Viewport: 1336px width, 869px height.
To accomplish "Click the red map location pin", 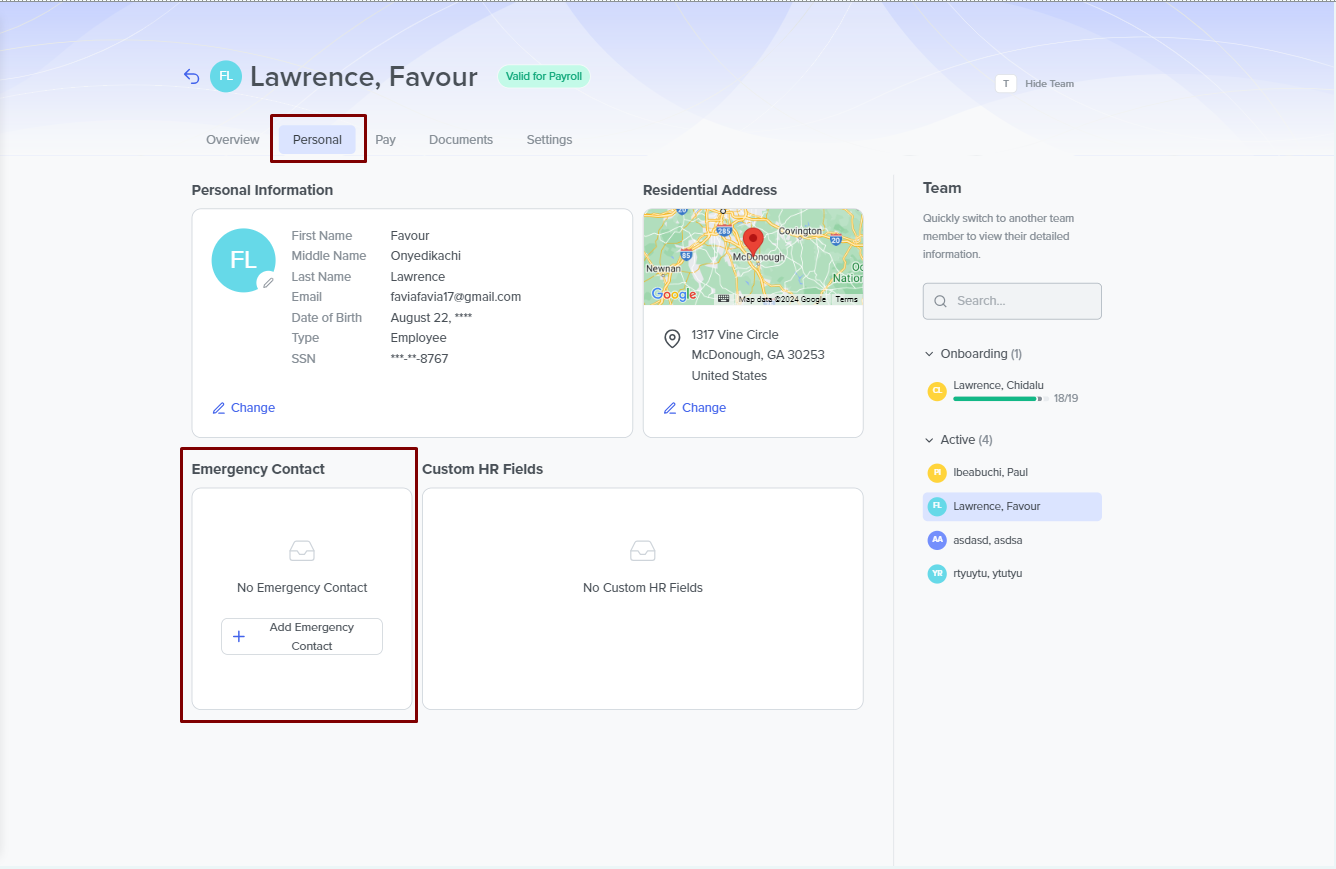I will tap(753, 241).
